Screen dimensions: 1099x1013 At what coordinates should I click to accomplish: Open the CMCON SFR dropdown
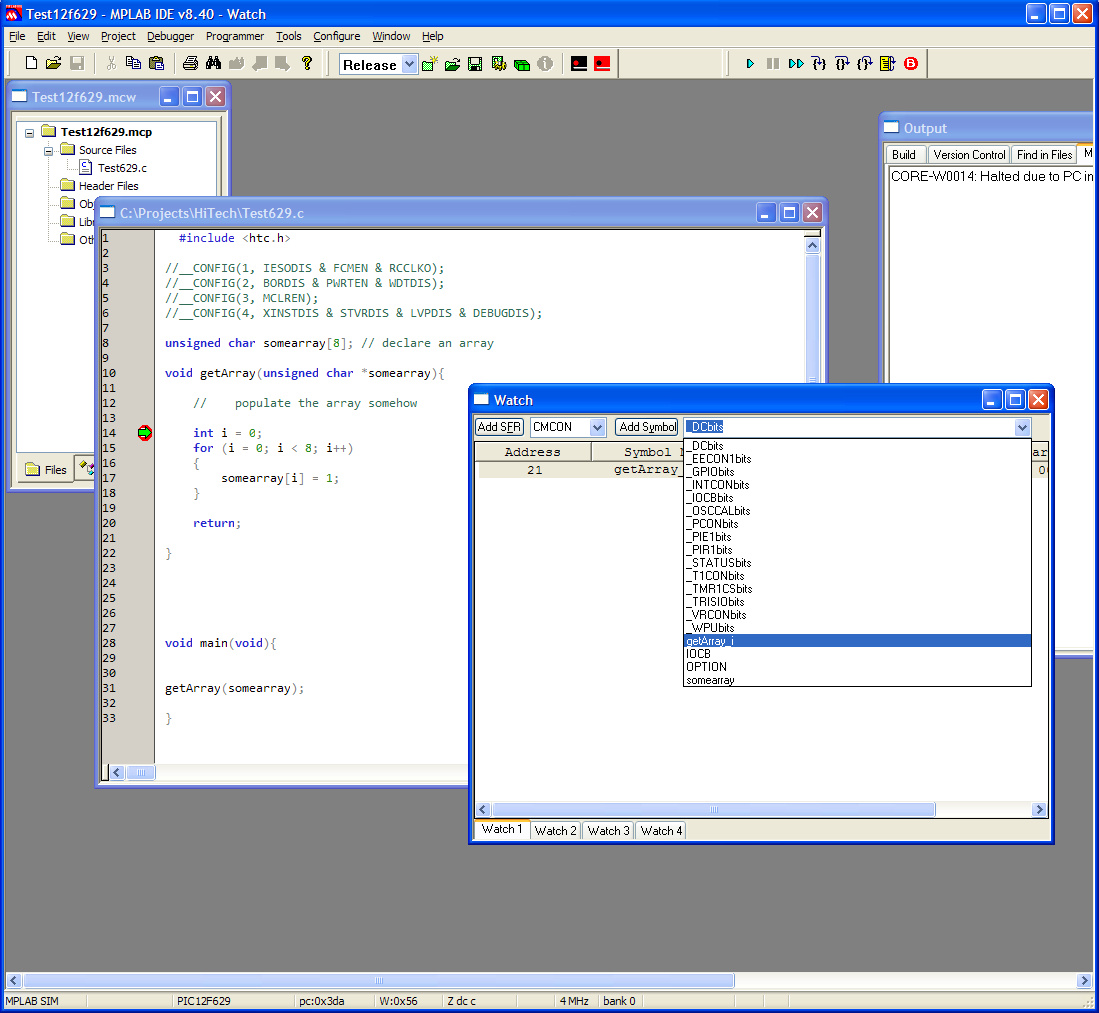597,427
